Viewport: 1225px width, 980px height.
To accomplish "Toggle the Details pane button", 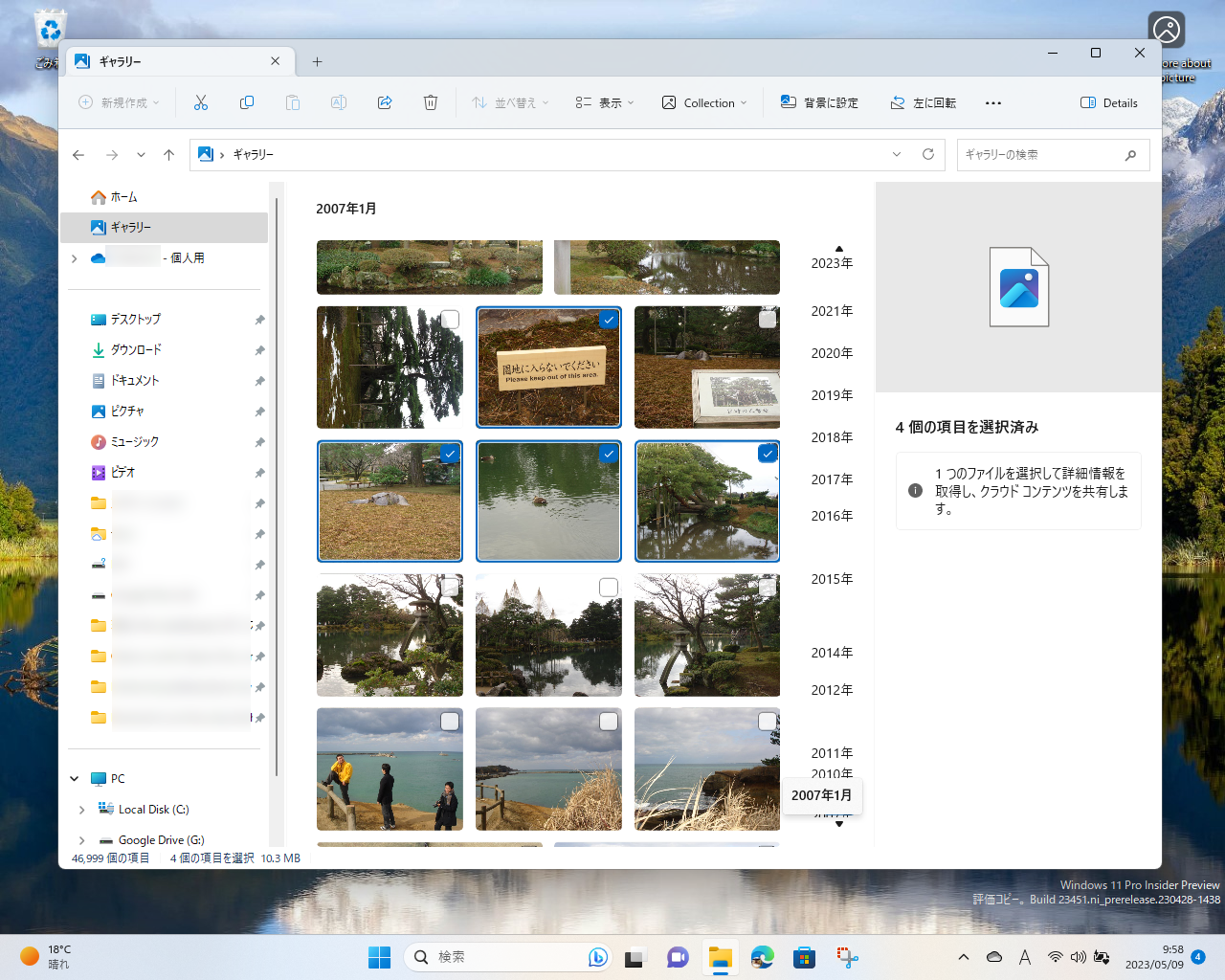I will 1109,102.
